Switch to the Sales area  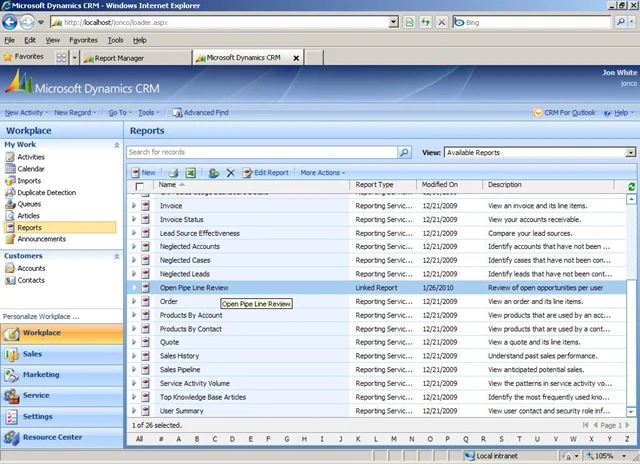(x=62, y=354)
